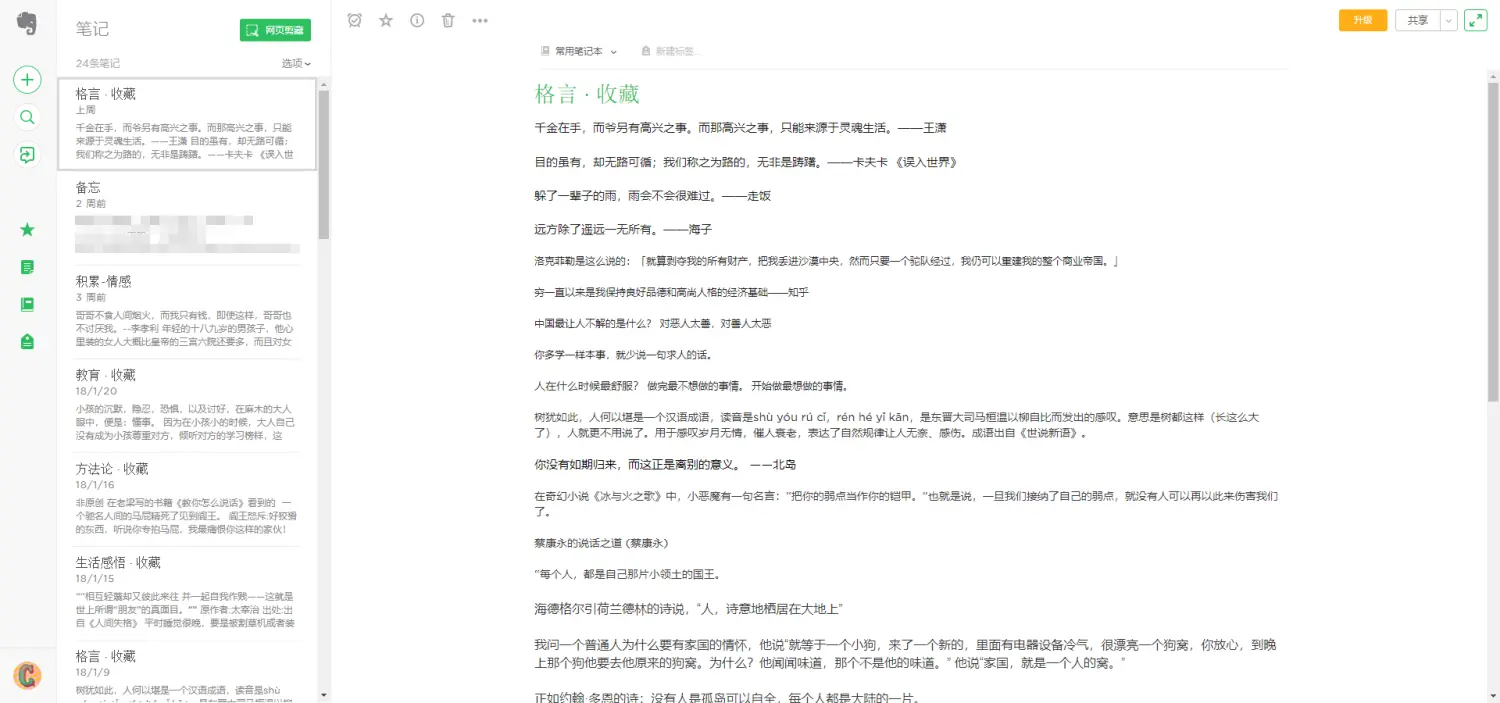Click the 新建标签 tag input field
This screenshot has height=703, width=1500.
[672, 51]
